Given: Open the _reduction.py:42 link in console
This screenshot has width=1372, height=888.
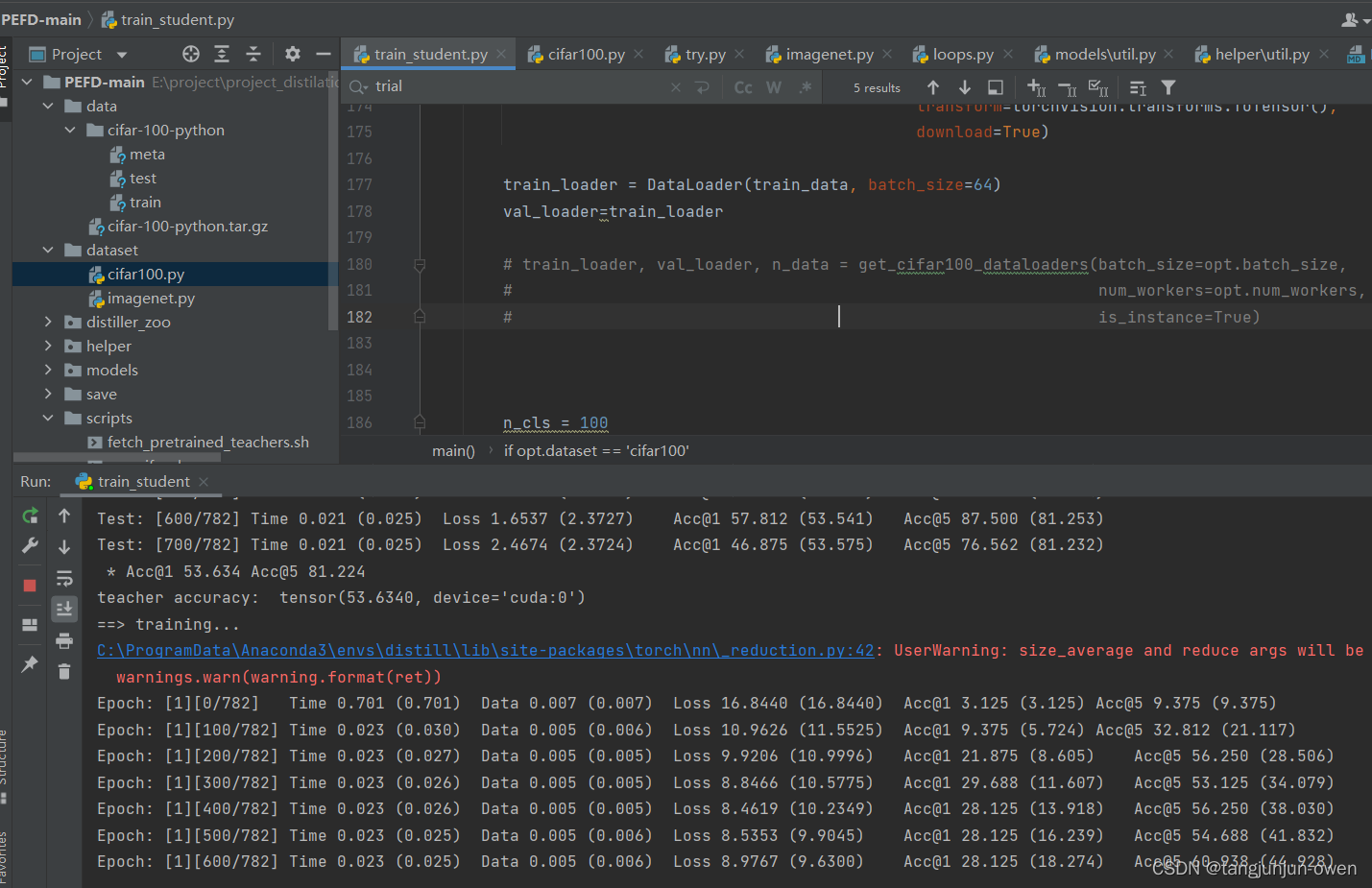Looking at the screenshot, I should [486, 651].
